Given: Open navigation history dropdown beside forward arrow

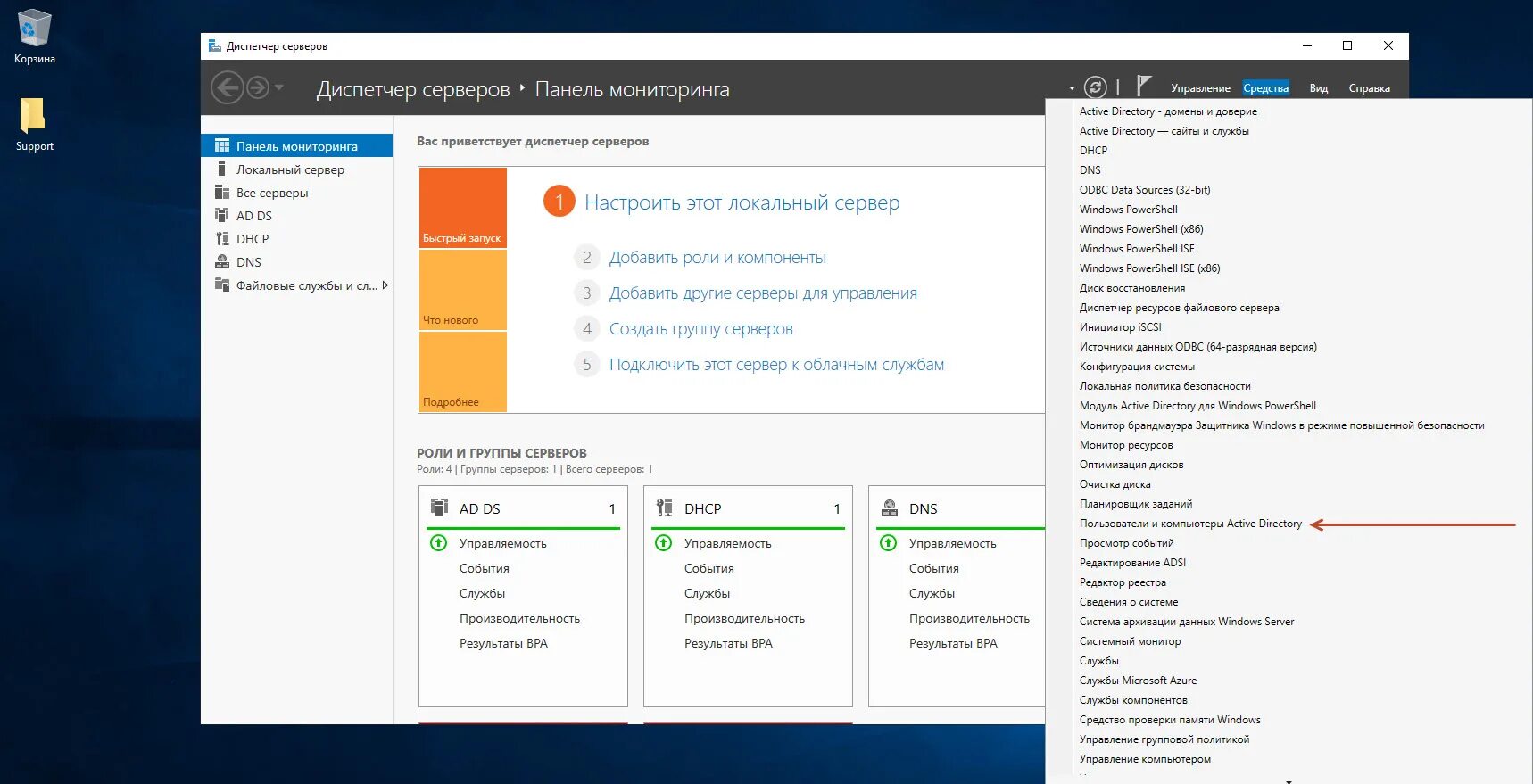Looking at the screenshot, I should (279, 87).
